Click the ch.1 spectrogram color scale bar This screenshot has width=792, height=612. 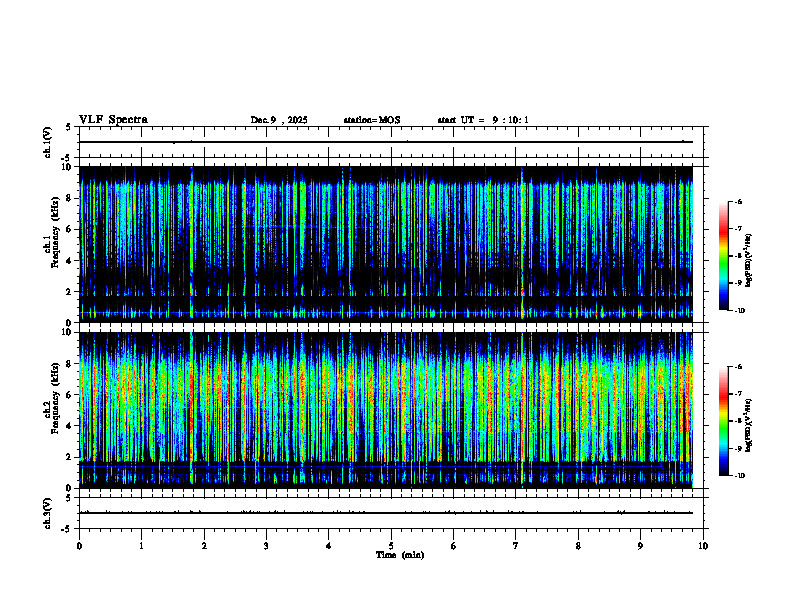tap(723, 256)
